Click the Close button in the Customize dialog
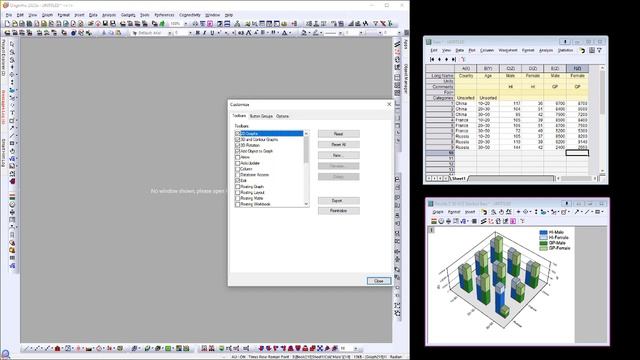640x360 pixels. pos(379,281)
